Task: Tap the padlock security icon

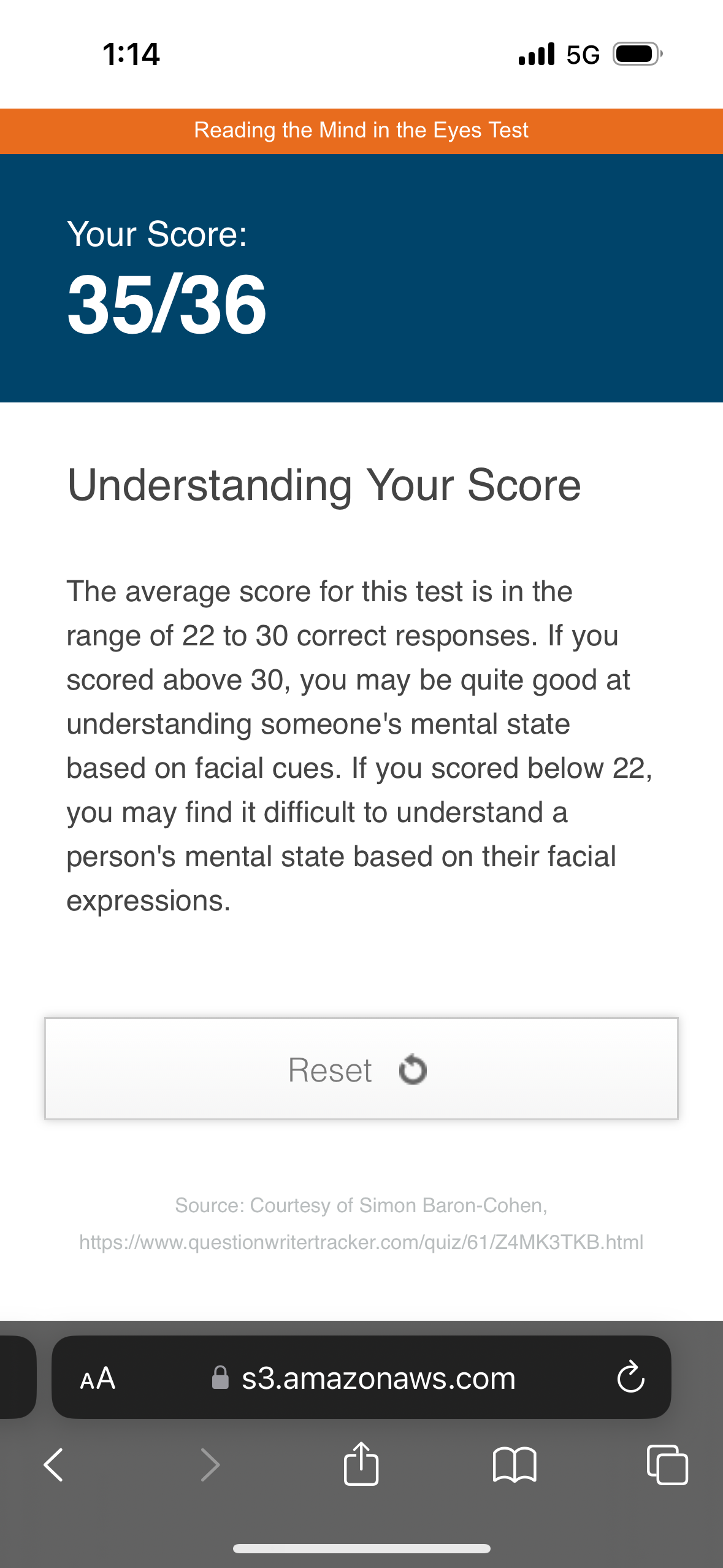Action: (221, 1377)
